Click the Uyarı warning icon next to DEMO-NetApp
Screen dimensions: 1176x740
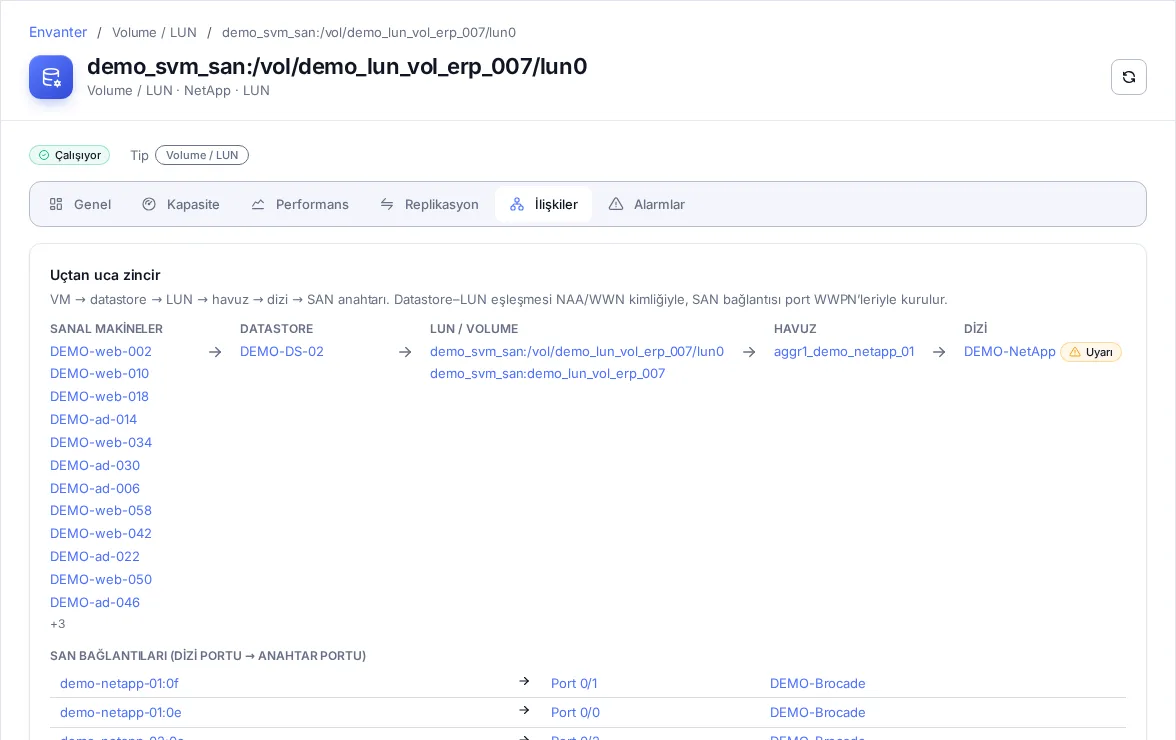tap(1075, 352)
